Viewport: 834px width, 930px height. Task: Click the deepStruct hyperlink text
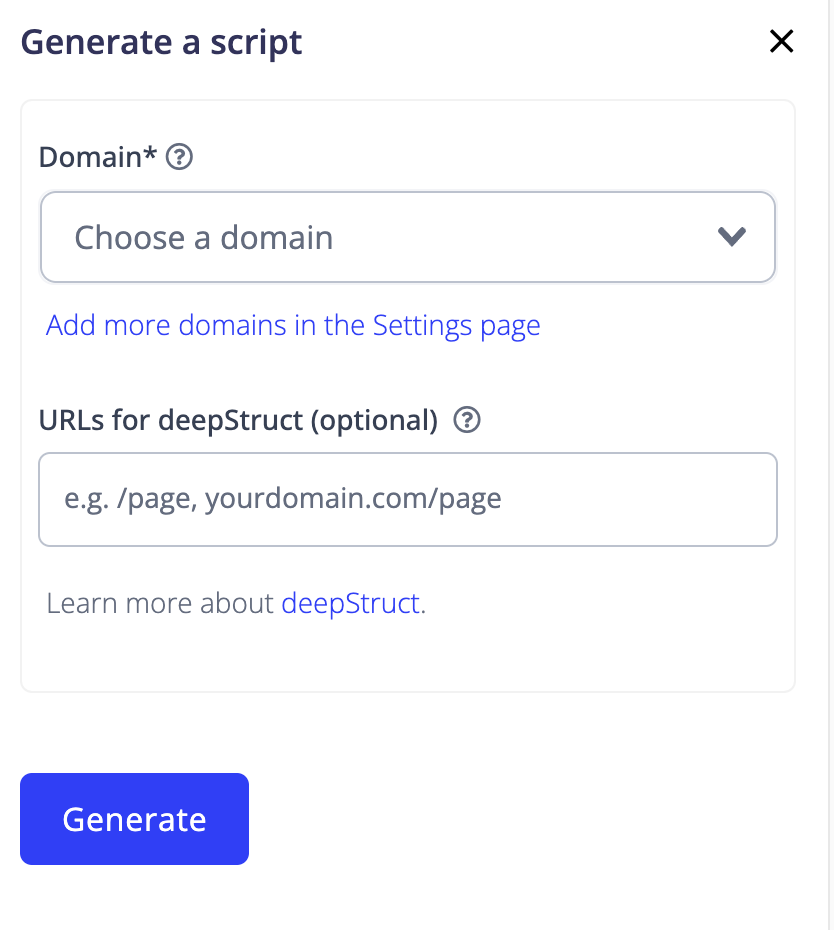[351, 603]
